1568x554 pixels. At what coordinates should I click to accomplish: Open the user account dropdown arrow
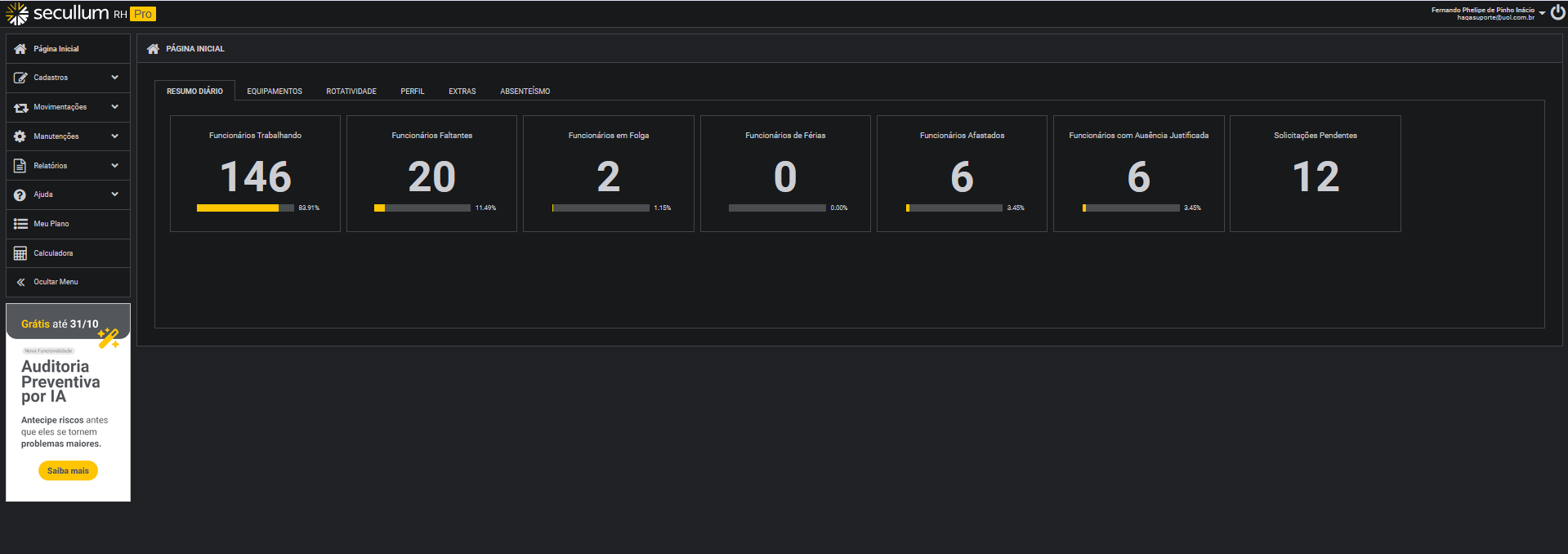1542,13
